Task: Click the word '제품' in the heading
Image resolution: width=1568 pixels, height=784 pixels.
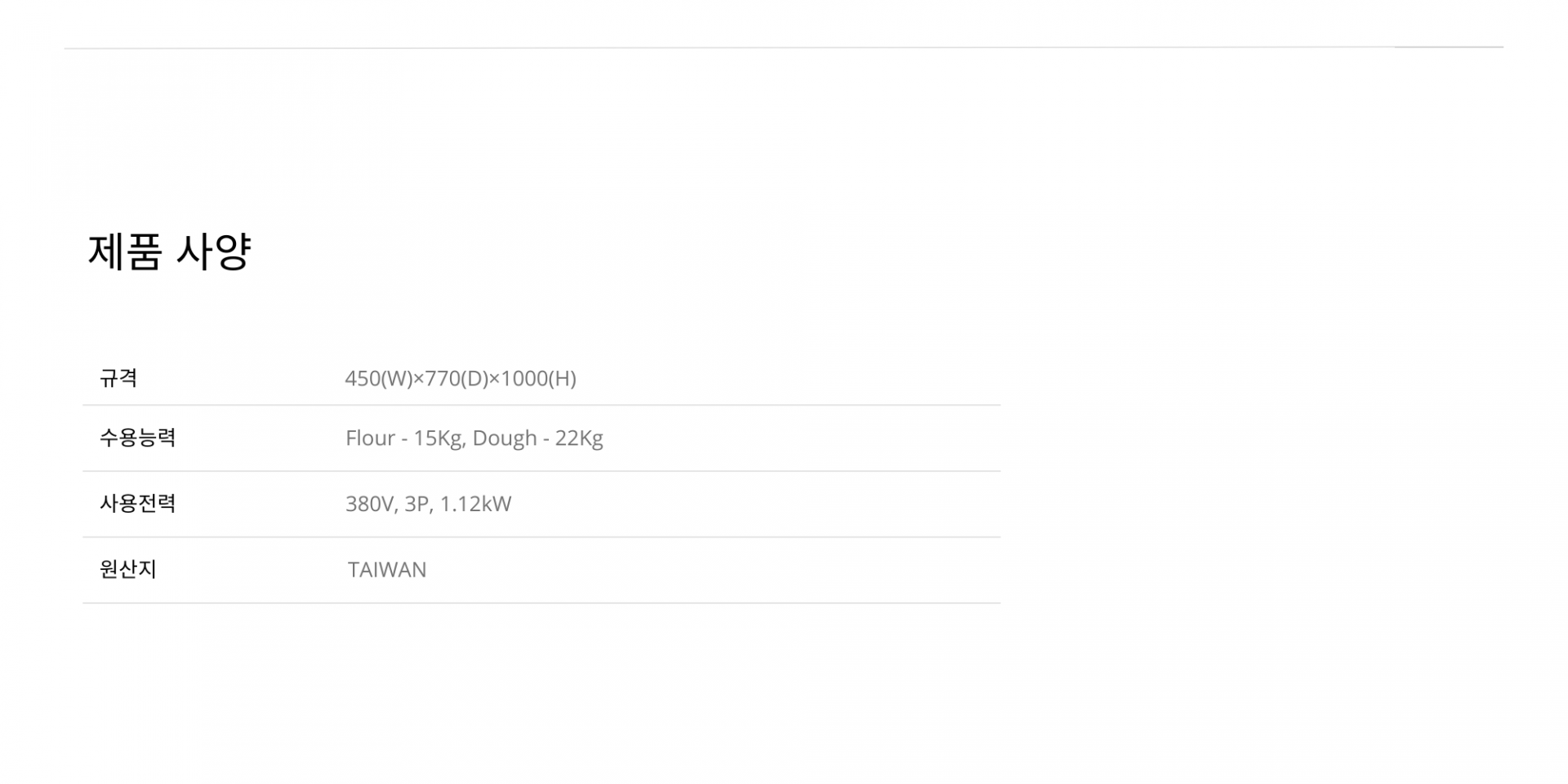Action: tap(125, 252)
